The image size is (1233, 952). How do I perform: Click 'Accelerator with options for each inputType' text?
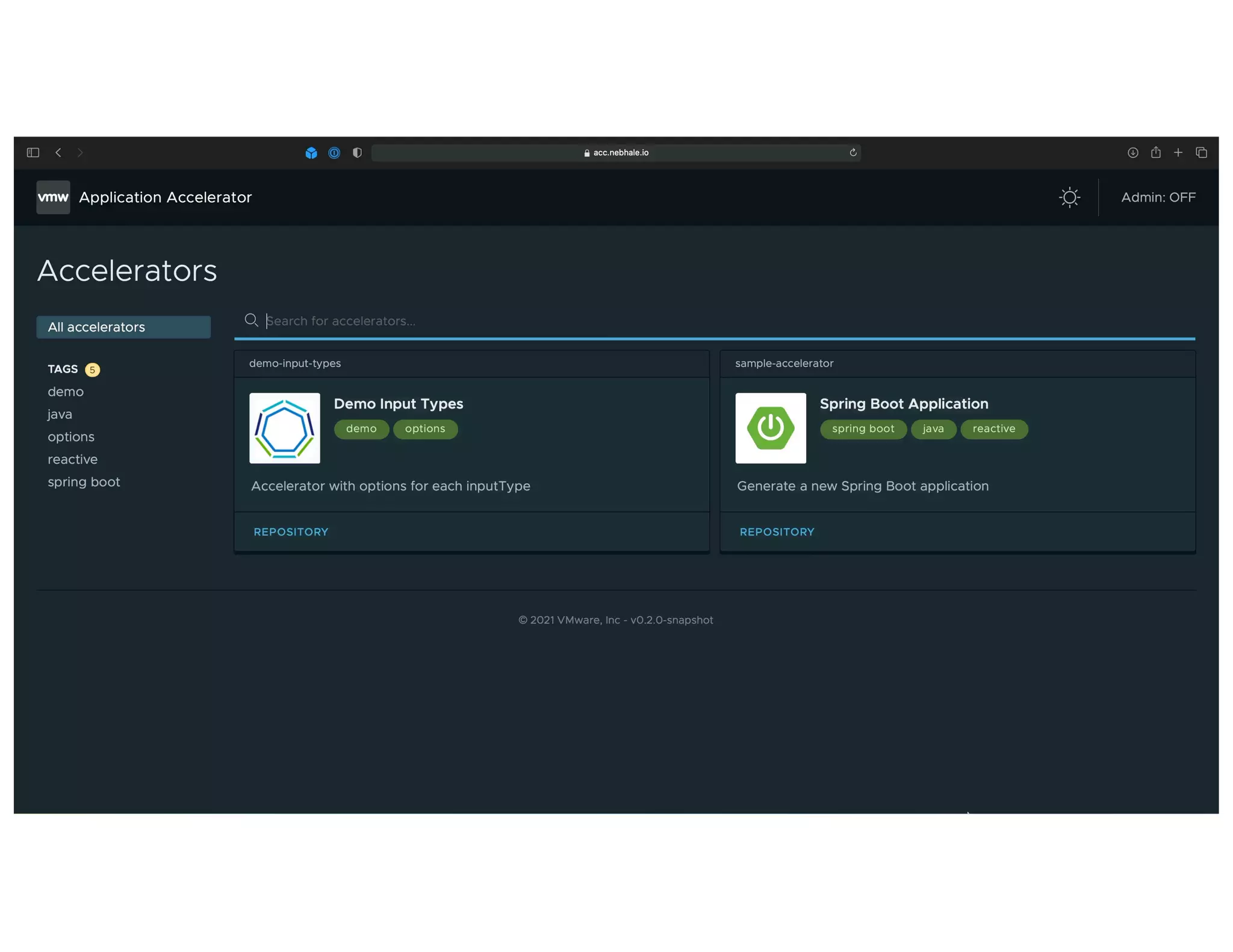click(x=391, y=486)
